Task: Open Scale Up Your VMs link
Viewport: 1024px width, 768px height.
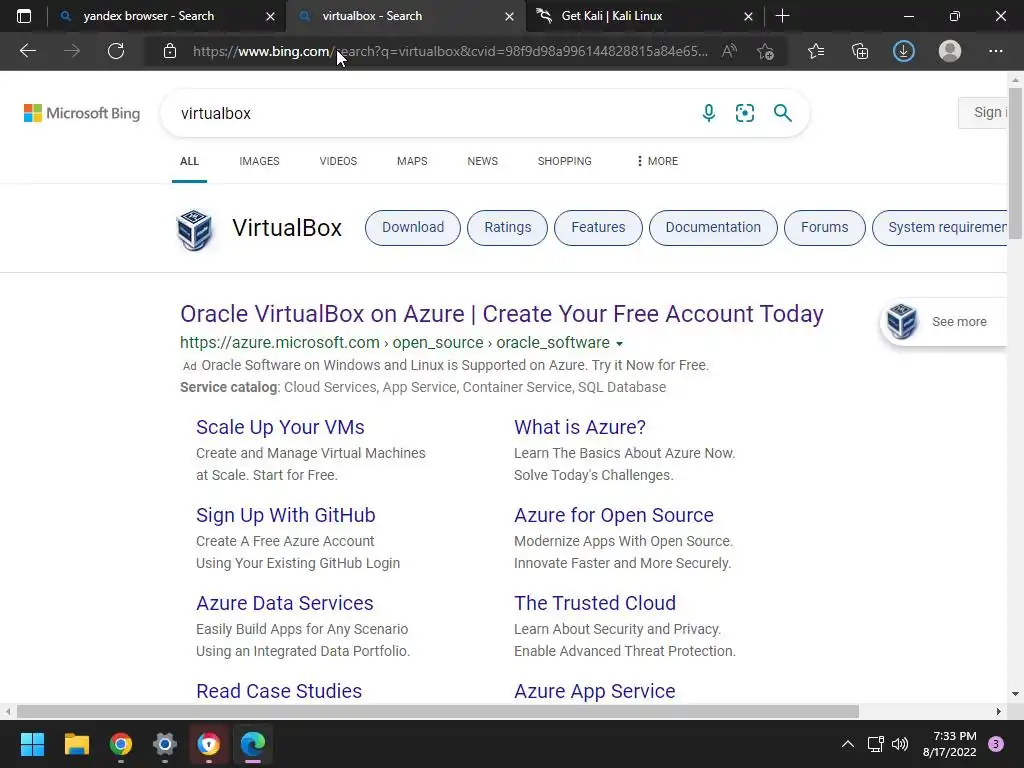Action: coord(280,427)
